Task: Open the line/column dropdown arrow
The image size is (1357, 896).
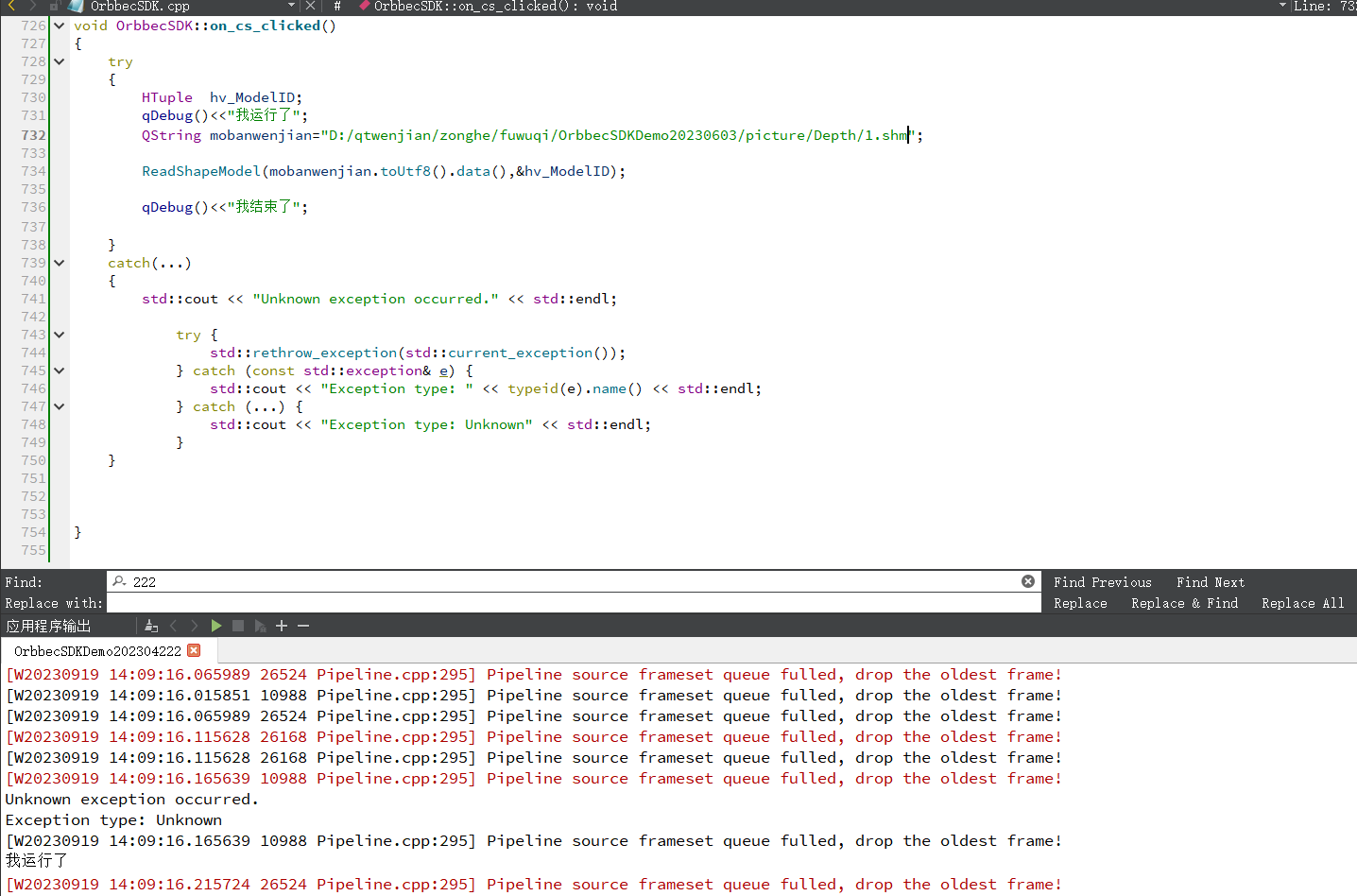Action: (x=1282, y=6)
